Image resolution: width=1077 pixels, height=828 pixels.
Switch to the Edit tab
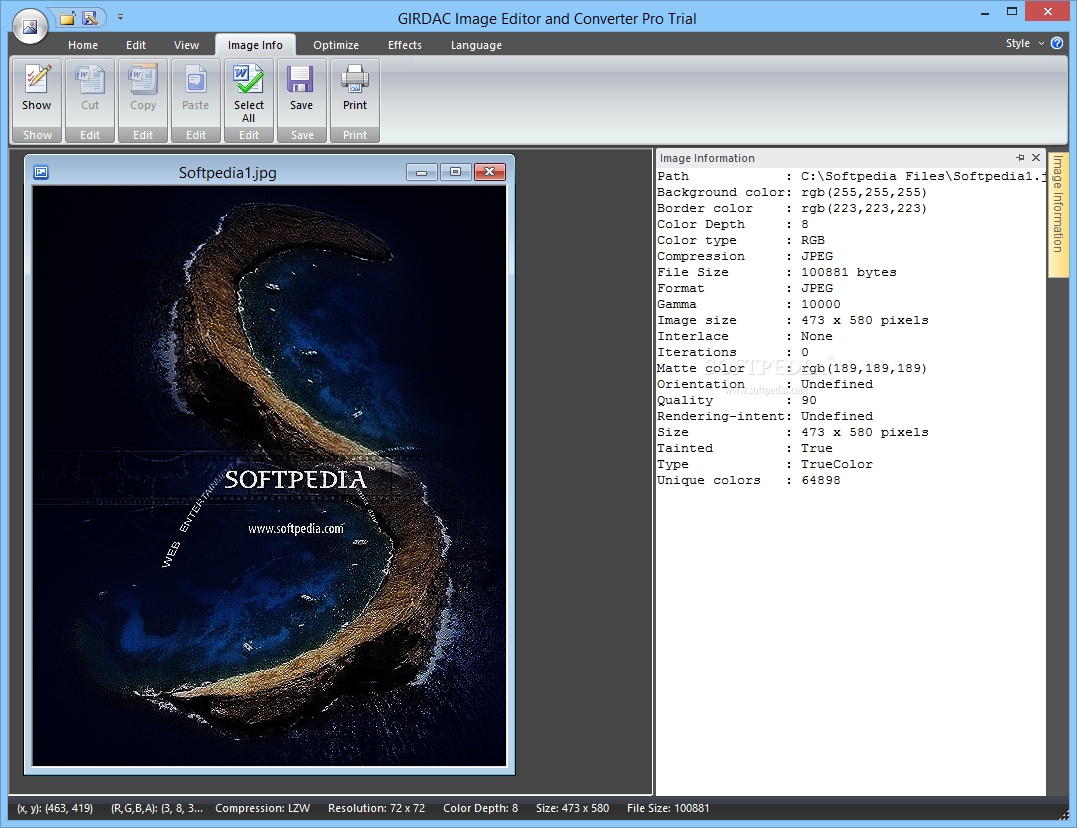click(x=136, y=45)
